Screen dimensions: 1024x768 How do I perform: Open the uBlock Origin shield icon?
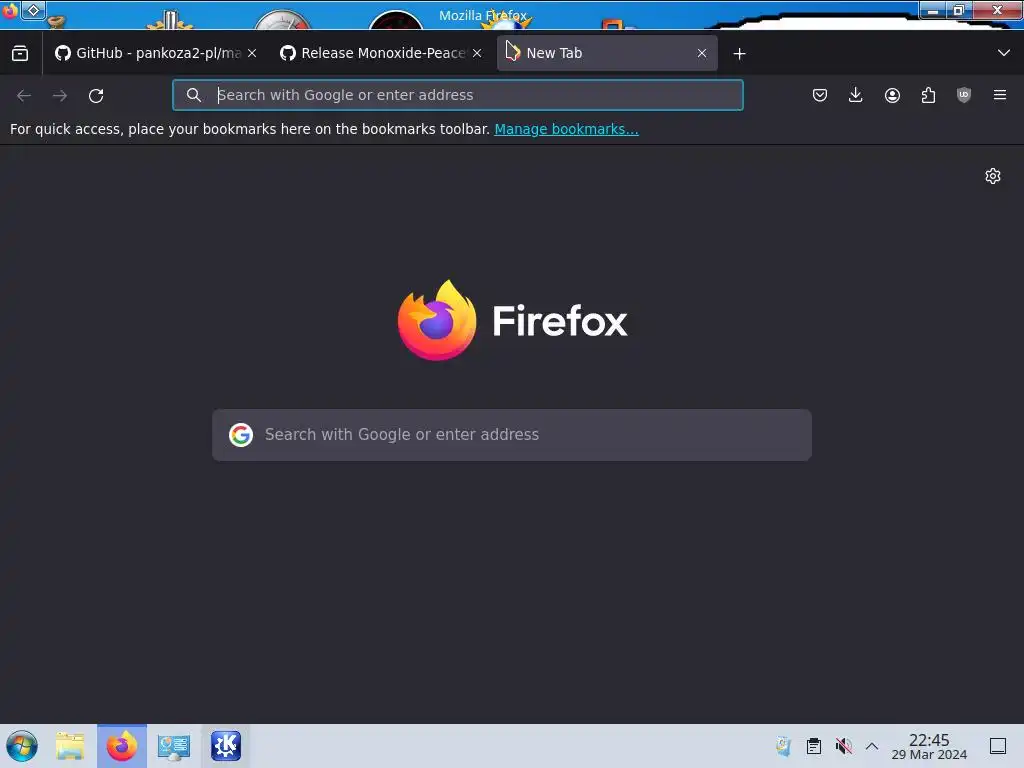point(964,95)
